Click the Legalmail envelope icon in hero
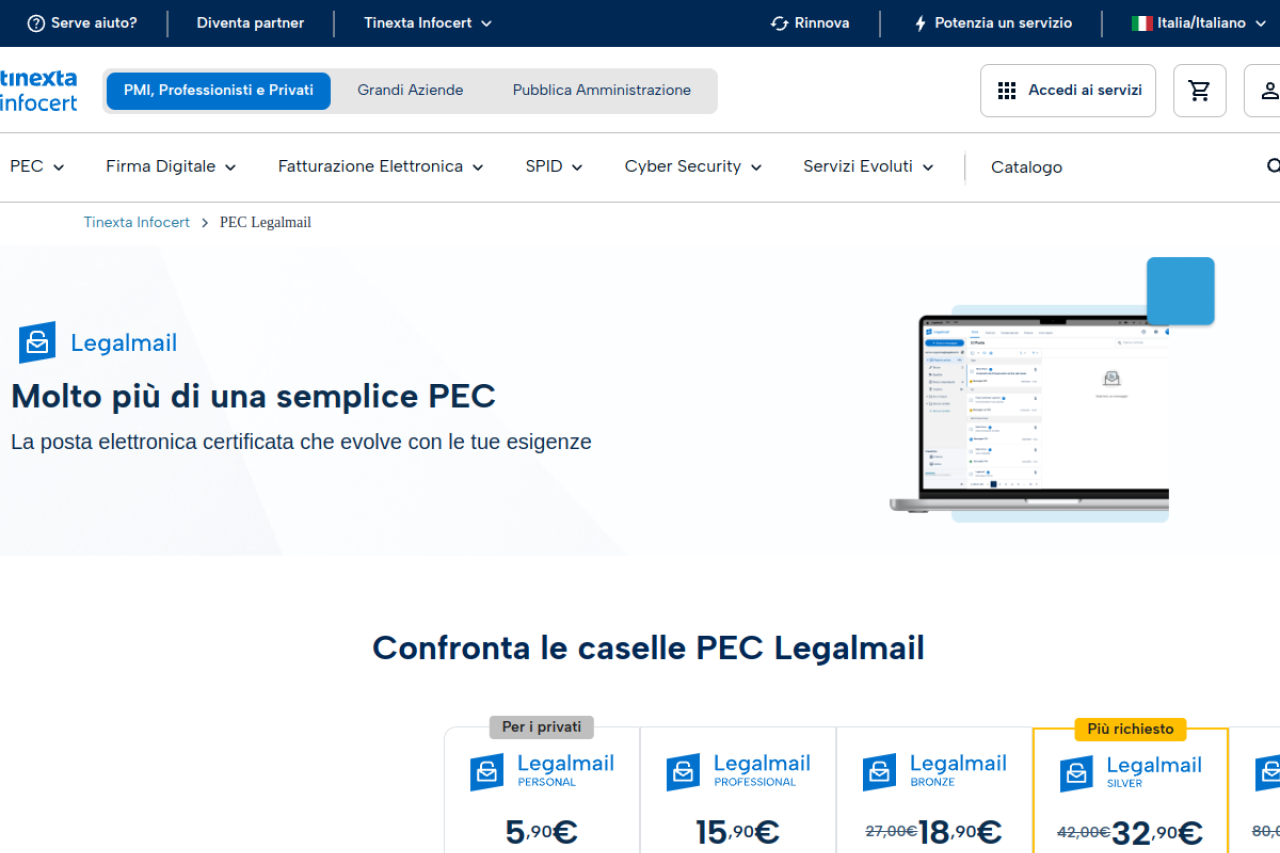 tap(37, 343)
